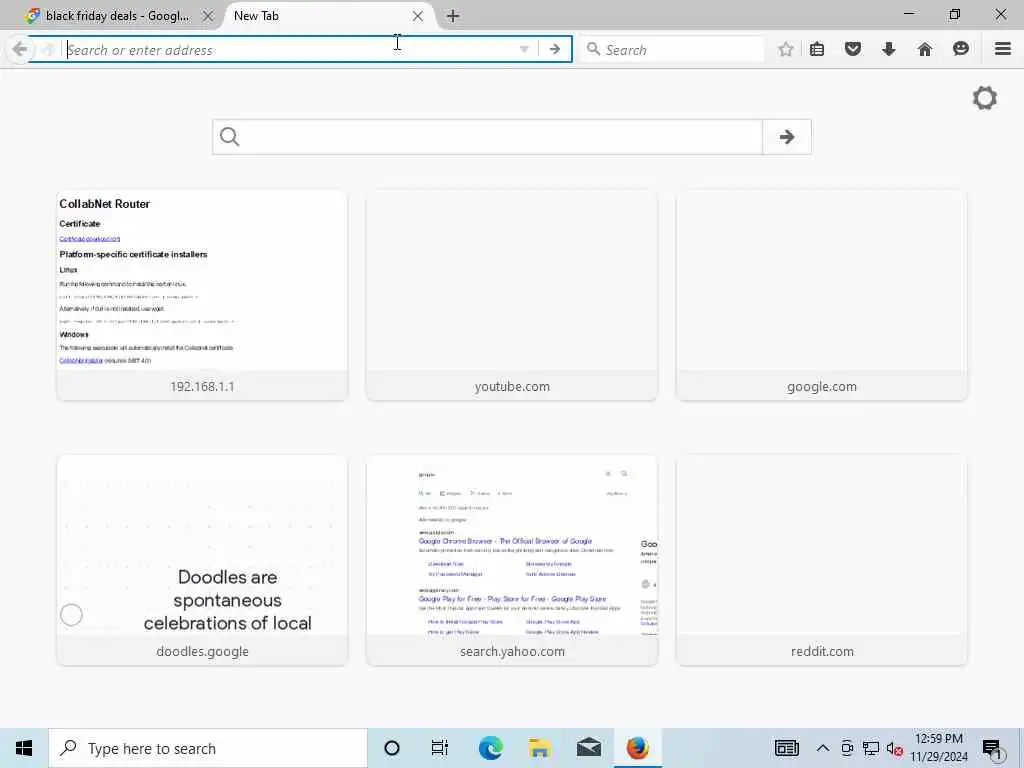Viewport: 1024px width, 768px height.
Task: Open the youtube.com tile
Action: click(x=512, y=295)
